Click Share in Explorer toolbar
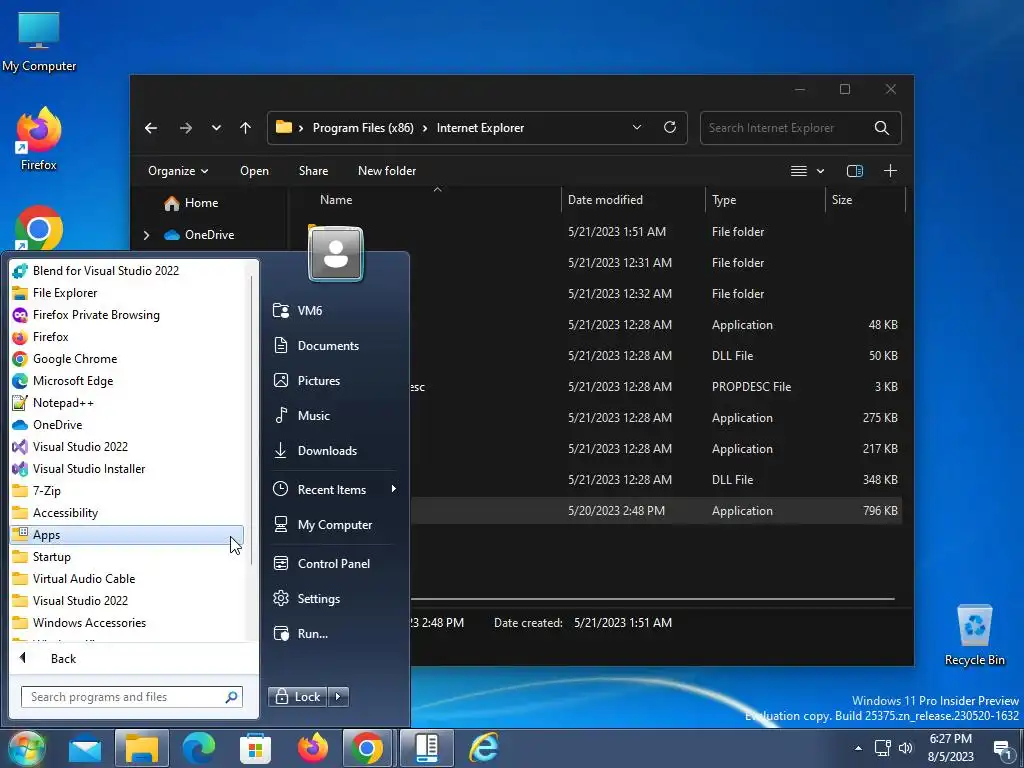Screen dimensions: 1024x768 click(x=313, y=171)
